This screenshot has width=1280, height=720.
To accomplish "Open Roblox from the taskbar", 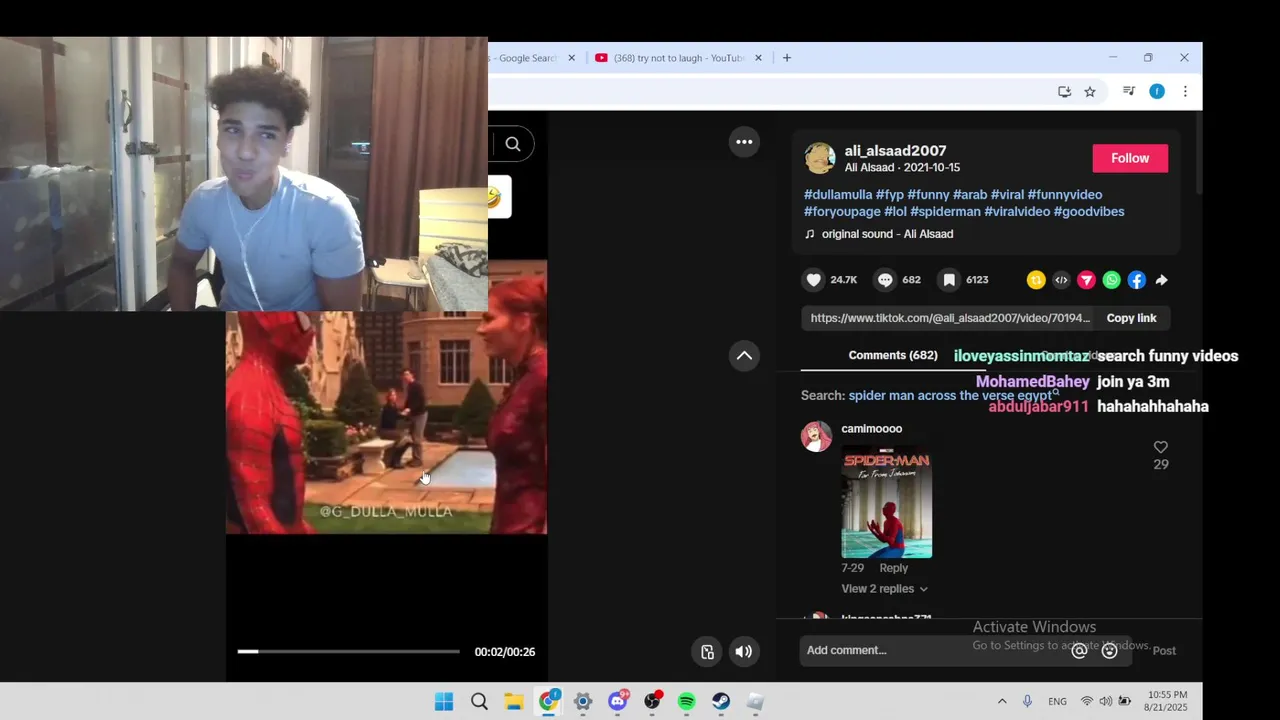I will tap(755, 702).
